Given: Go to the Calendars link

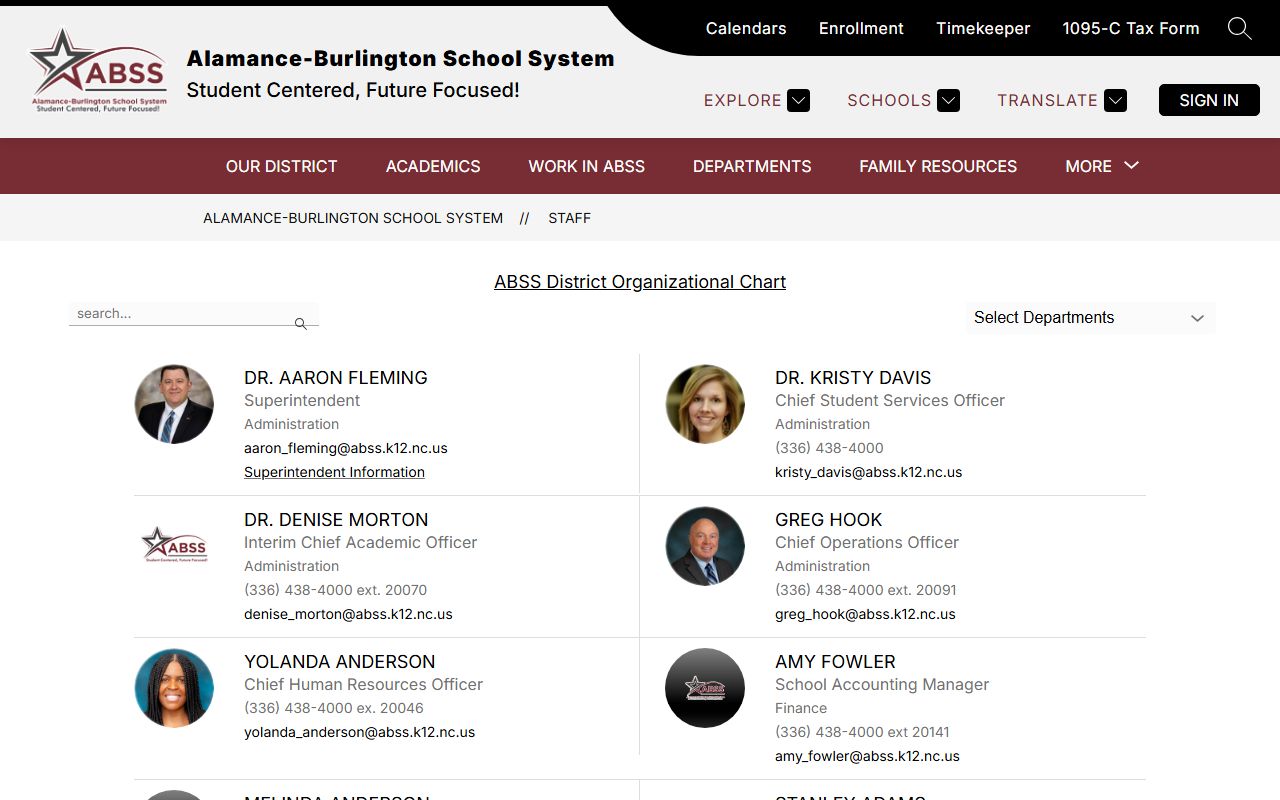Looking at the screenshot, I should 746,28.
